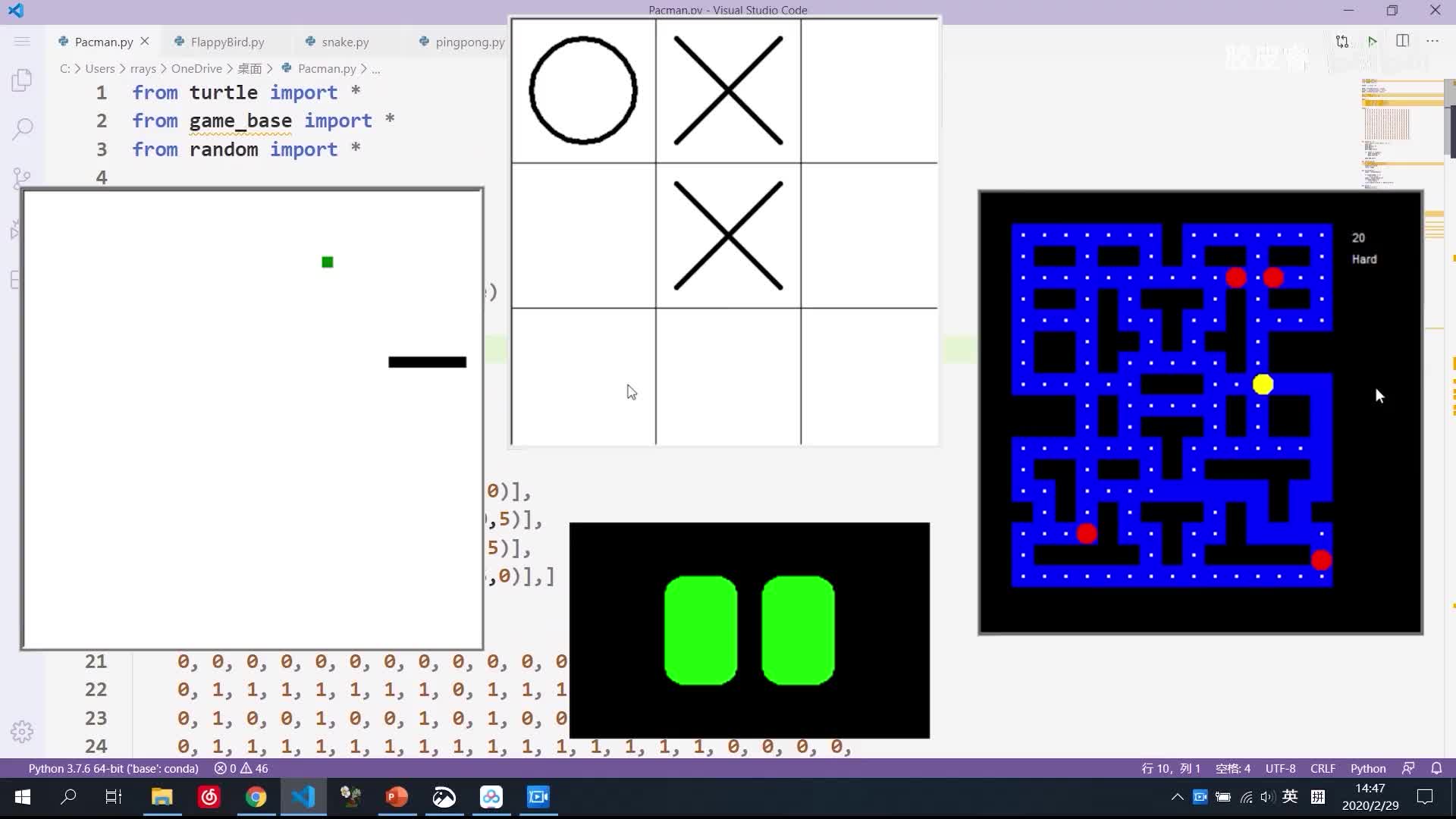Open the Baidu Netdisk taskbar icon

(x=491, y=797)
